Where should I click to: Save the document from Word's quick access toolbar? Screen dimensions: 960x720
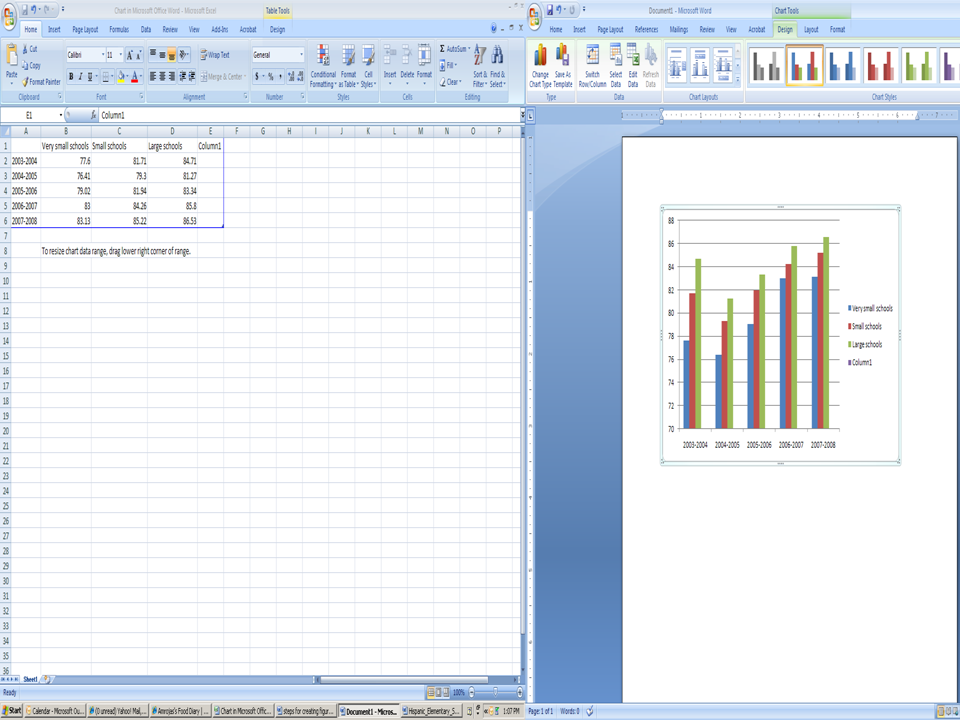click(550, 10)
